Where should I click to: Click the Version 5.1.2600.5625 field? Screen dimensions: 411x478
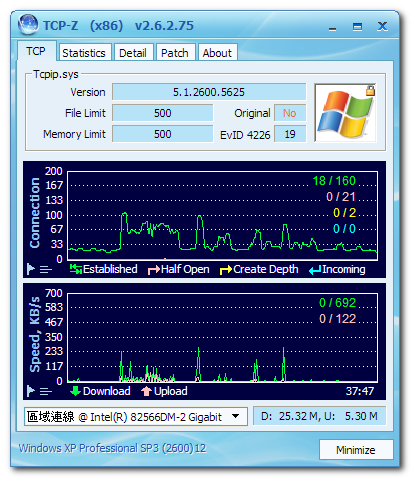tap(209, 92)
